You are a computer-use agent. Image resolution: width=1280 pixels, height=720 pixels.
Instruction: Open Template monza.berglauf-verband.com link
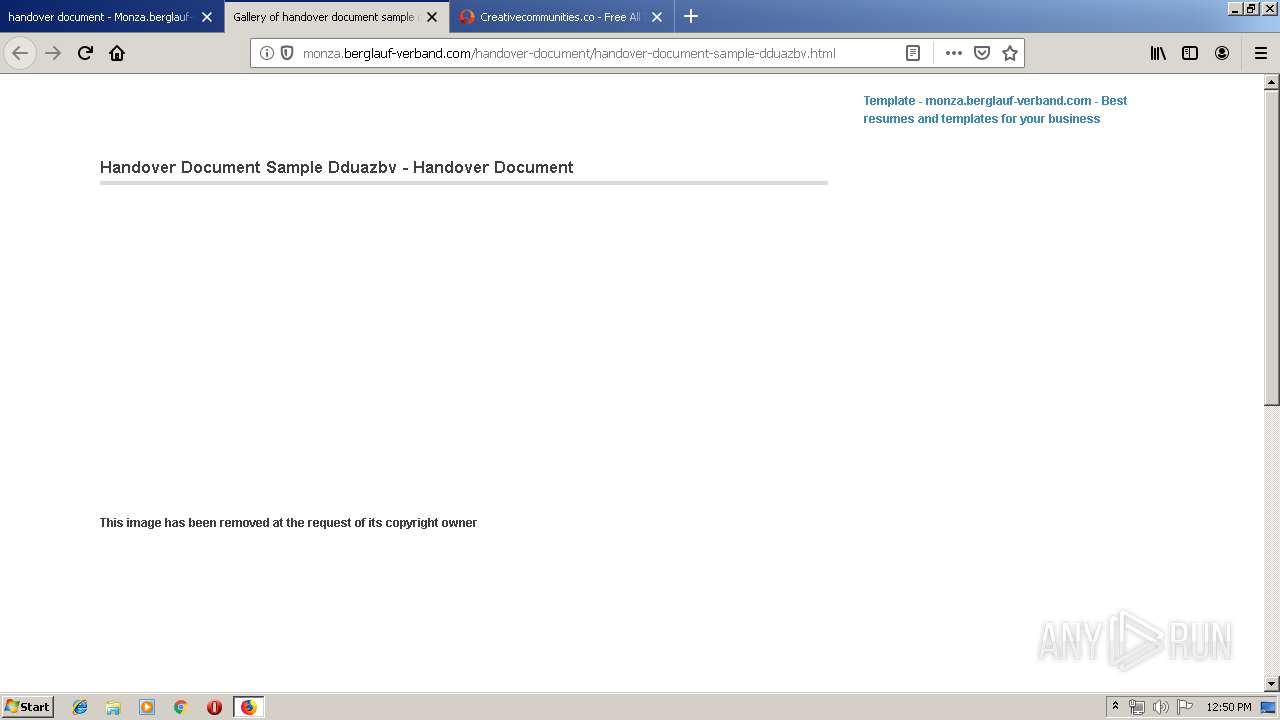click(x=995, y=109)
